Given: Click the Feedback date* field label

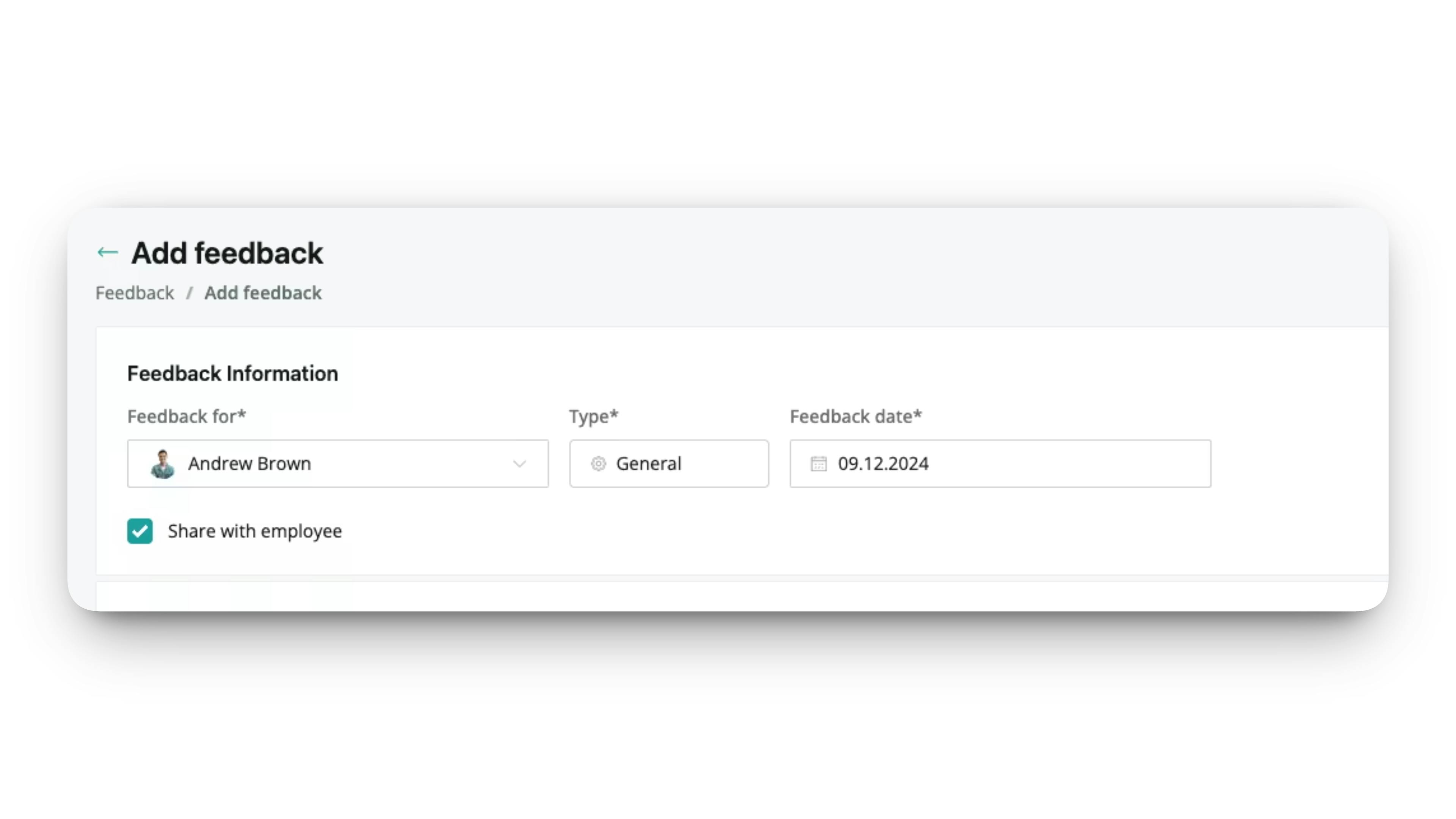Looking at the screenshot, I should (x=856, y=417).
